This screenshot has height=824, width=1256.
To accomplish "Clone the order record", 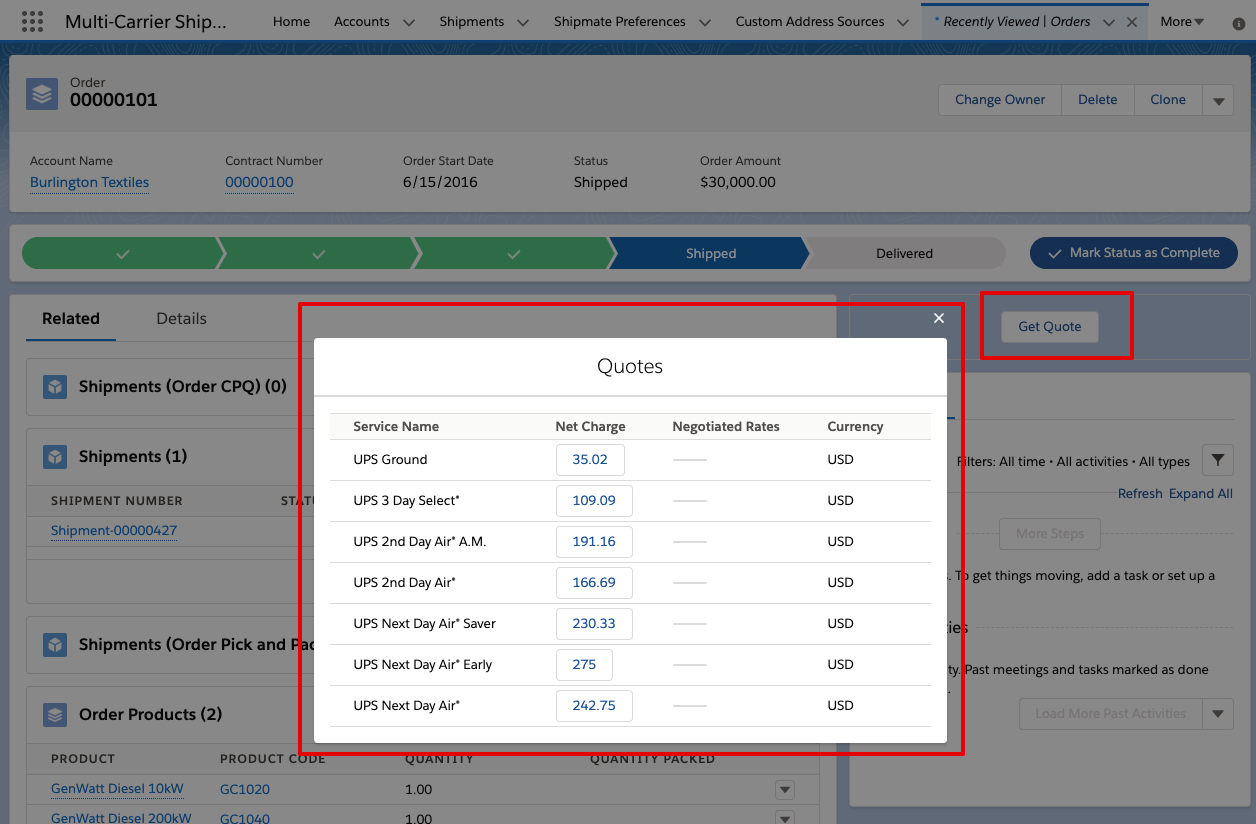I will coord(1168,100).
